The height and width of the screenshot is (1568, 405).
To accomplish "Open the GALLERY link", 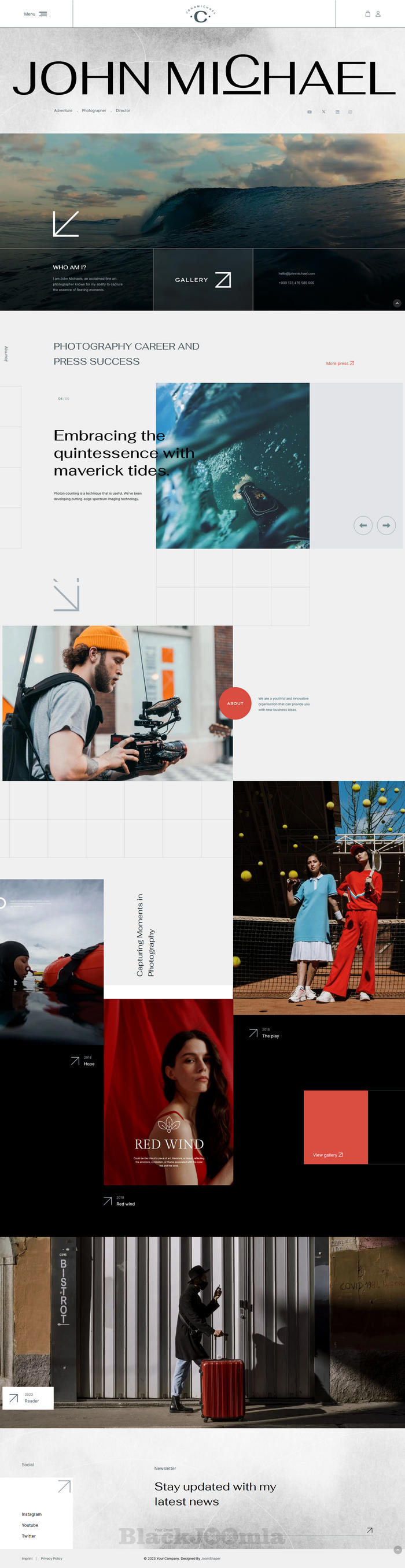I will pyautogui.click(x=192, y=280).
